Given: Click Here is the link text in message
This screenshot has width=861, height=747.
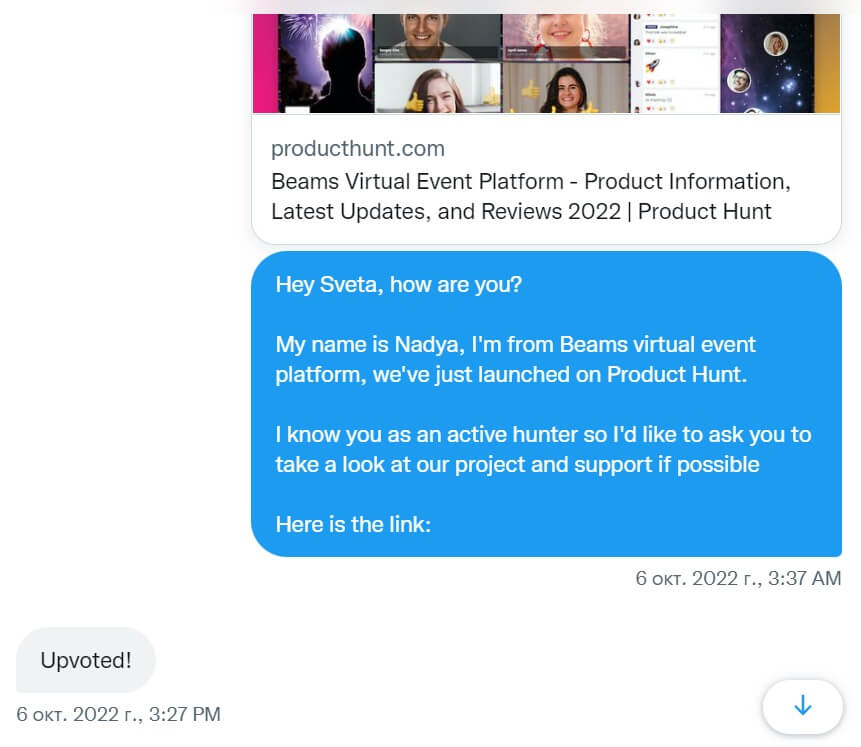Looking at the screenshot, I should pos(351,523).
